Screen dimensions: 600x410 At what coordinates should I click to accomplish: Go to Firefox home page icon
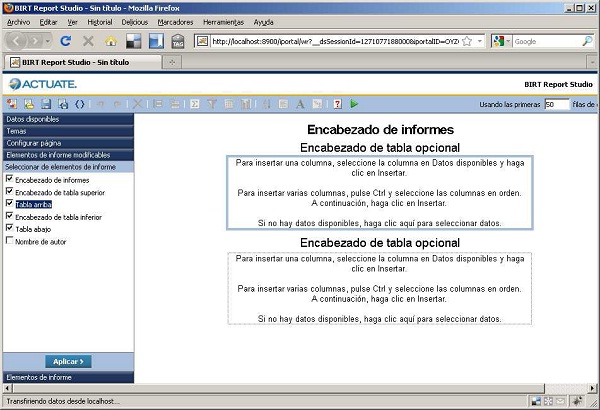[x=111, y=41]
